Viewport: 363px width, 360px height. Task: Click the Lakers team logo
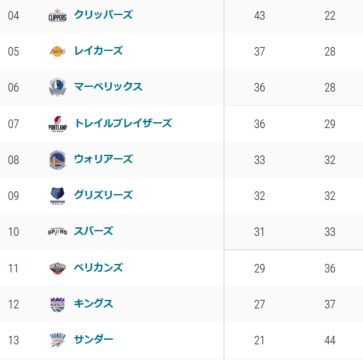click(57, 52)
